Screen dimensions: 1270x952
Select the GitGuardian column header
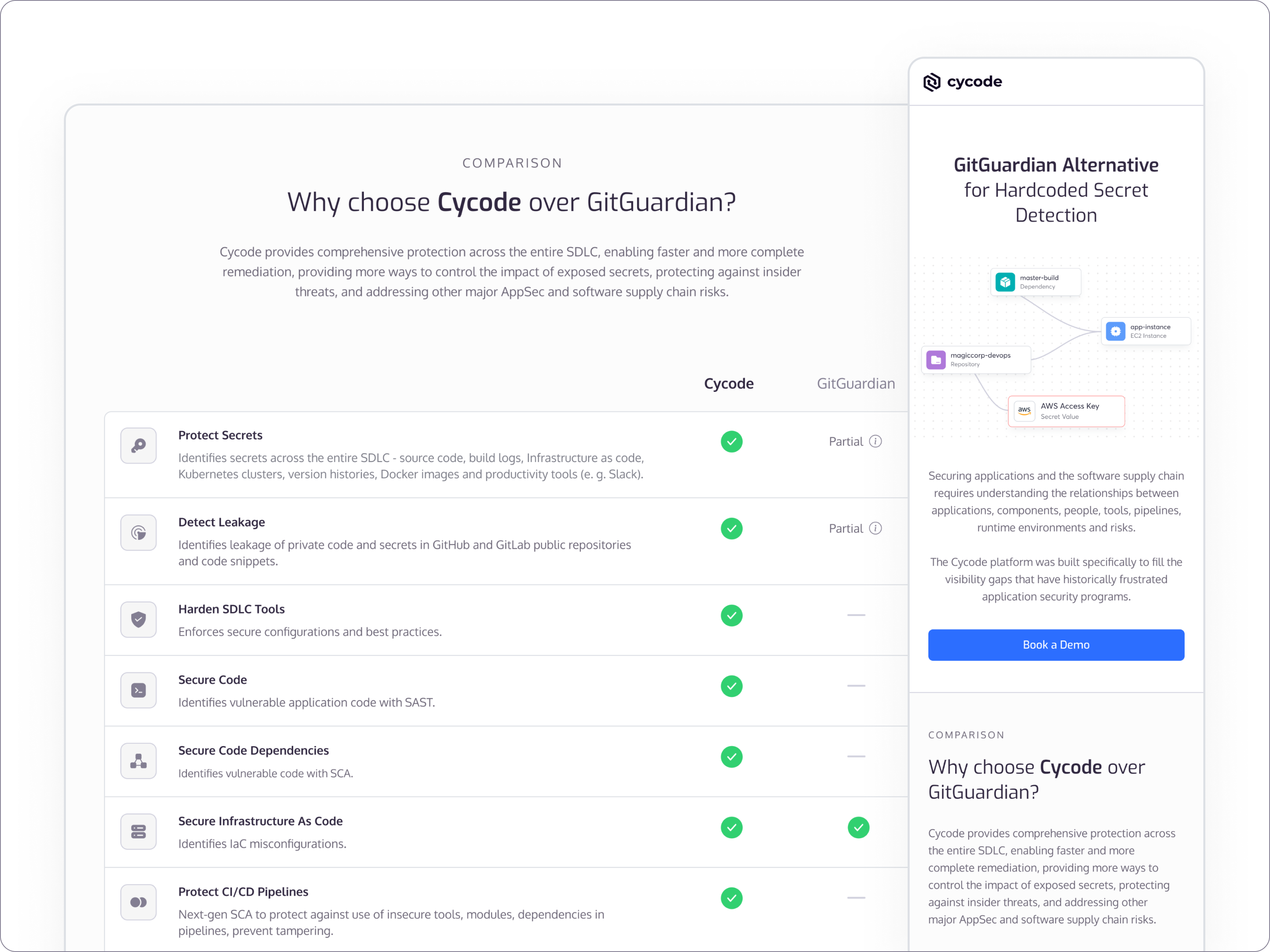[x=856, y=383]
